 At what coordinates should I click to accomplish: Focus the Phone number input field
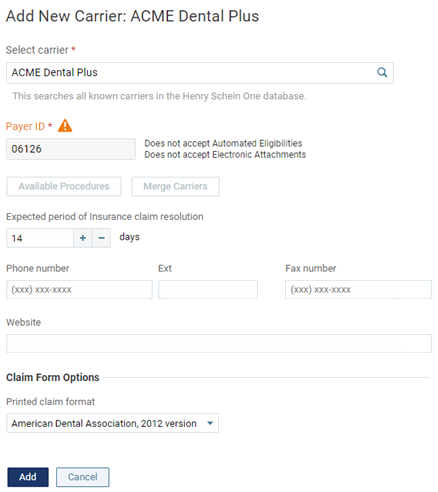pos(79,290)
